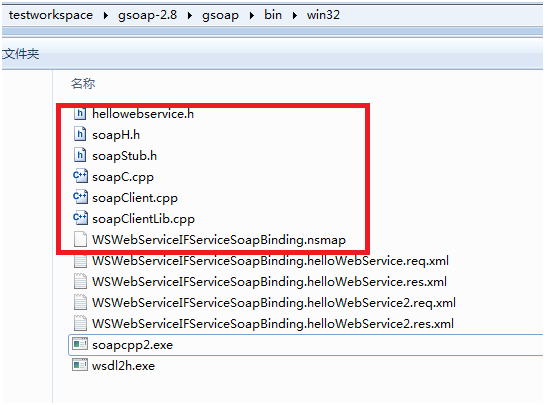
Task: Expand the arrow after testworkspace breadcrumb
Action: tap(106, 16)
